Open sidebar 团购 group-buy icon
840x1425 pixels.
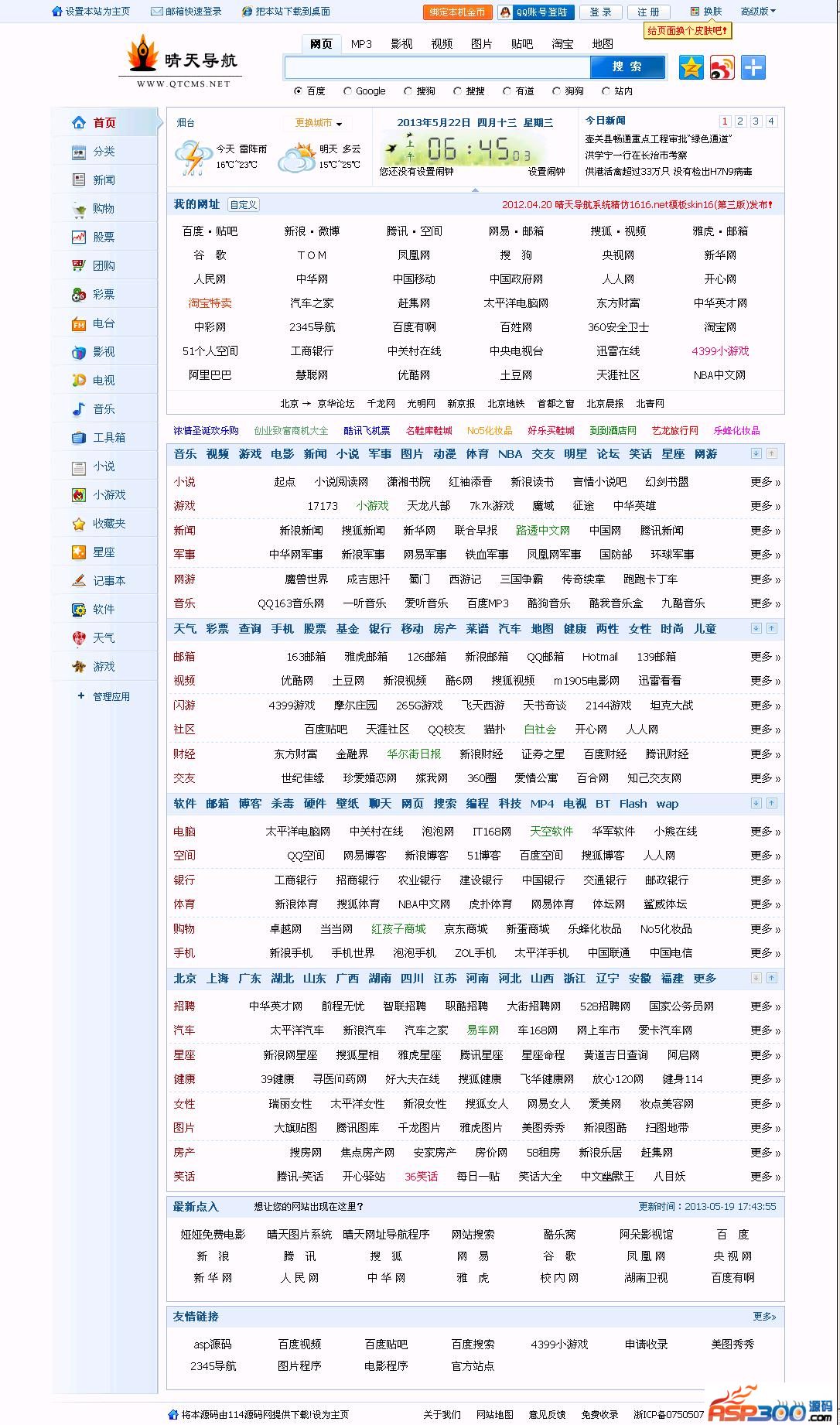pos(78,265)
